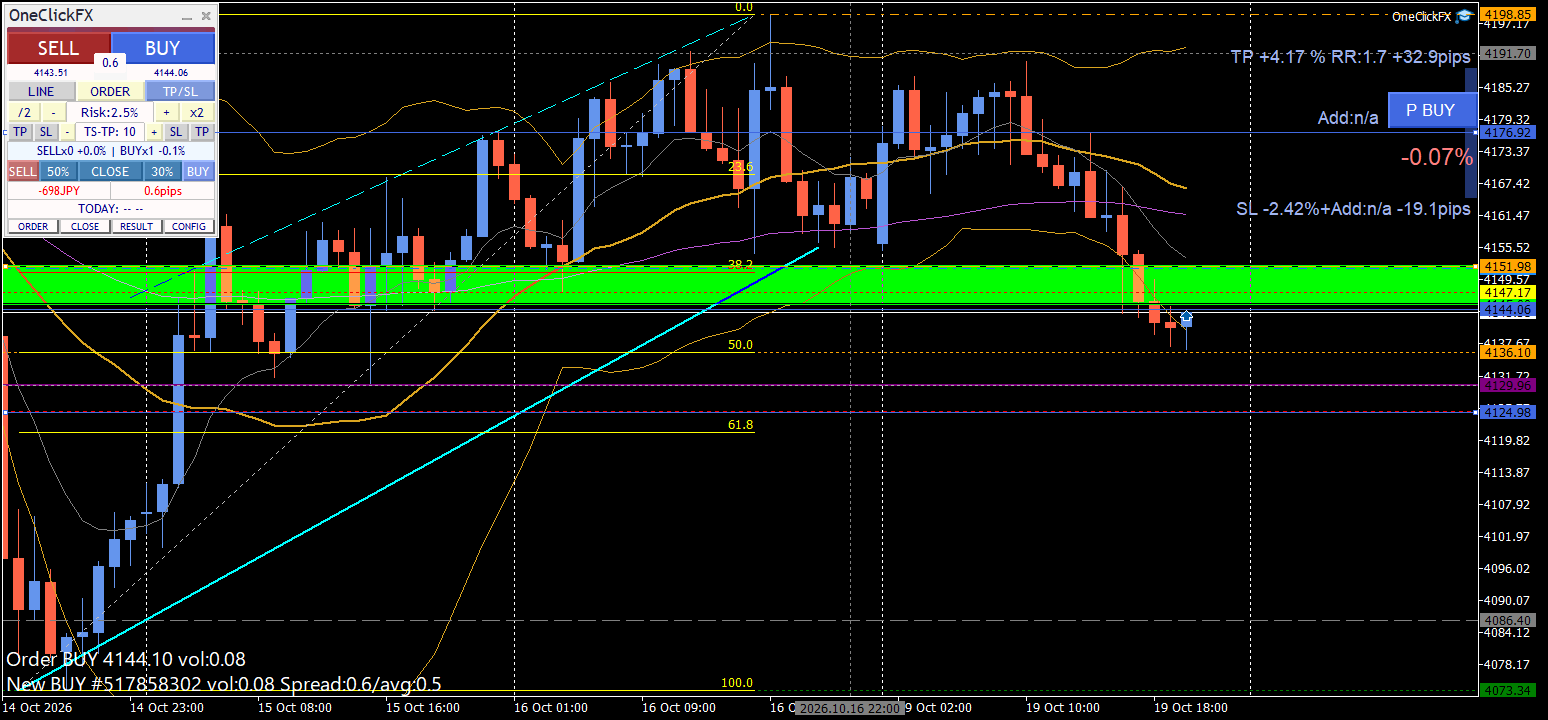Toggle the LINE mode button
1548x720 pixels.
pyautogui.click(x=41, y=92)
